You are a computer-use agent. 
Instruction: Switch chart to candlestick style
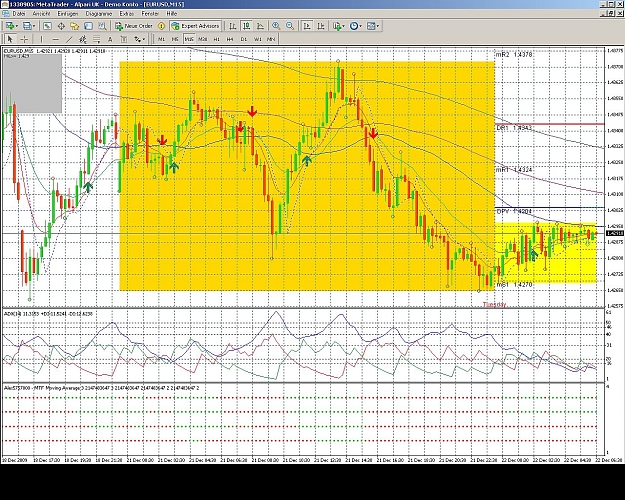(247, 26)
